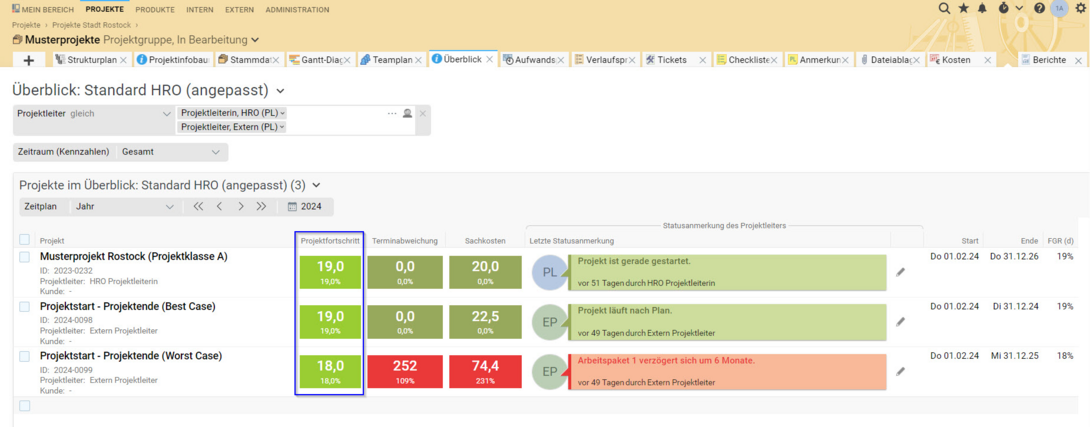Open the Zeitraum Gesamt dropdown
The image size is (1090, 427).
(x=171, y=152)
